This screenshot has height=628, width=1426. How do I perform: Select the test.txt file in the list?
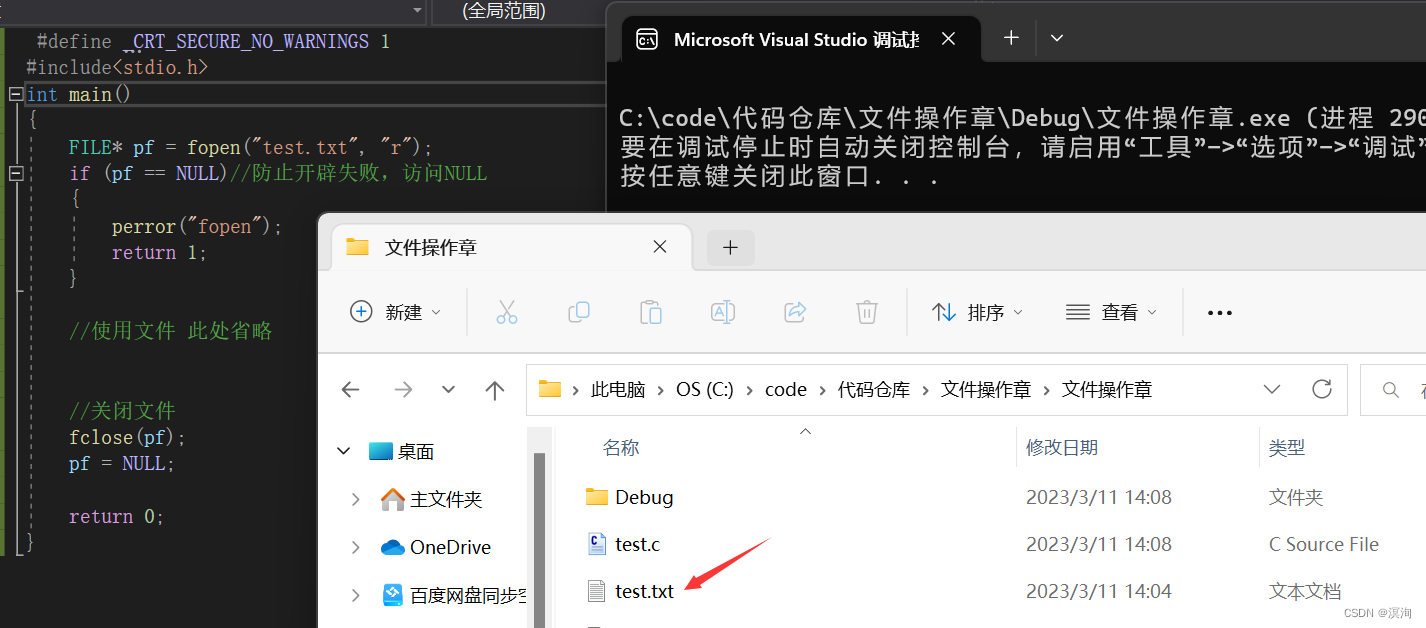pyautogui.click(x=644, y=591)
